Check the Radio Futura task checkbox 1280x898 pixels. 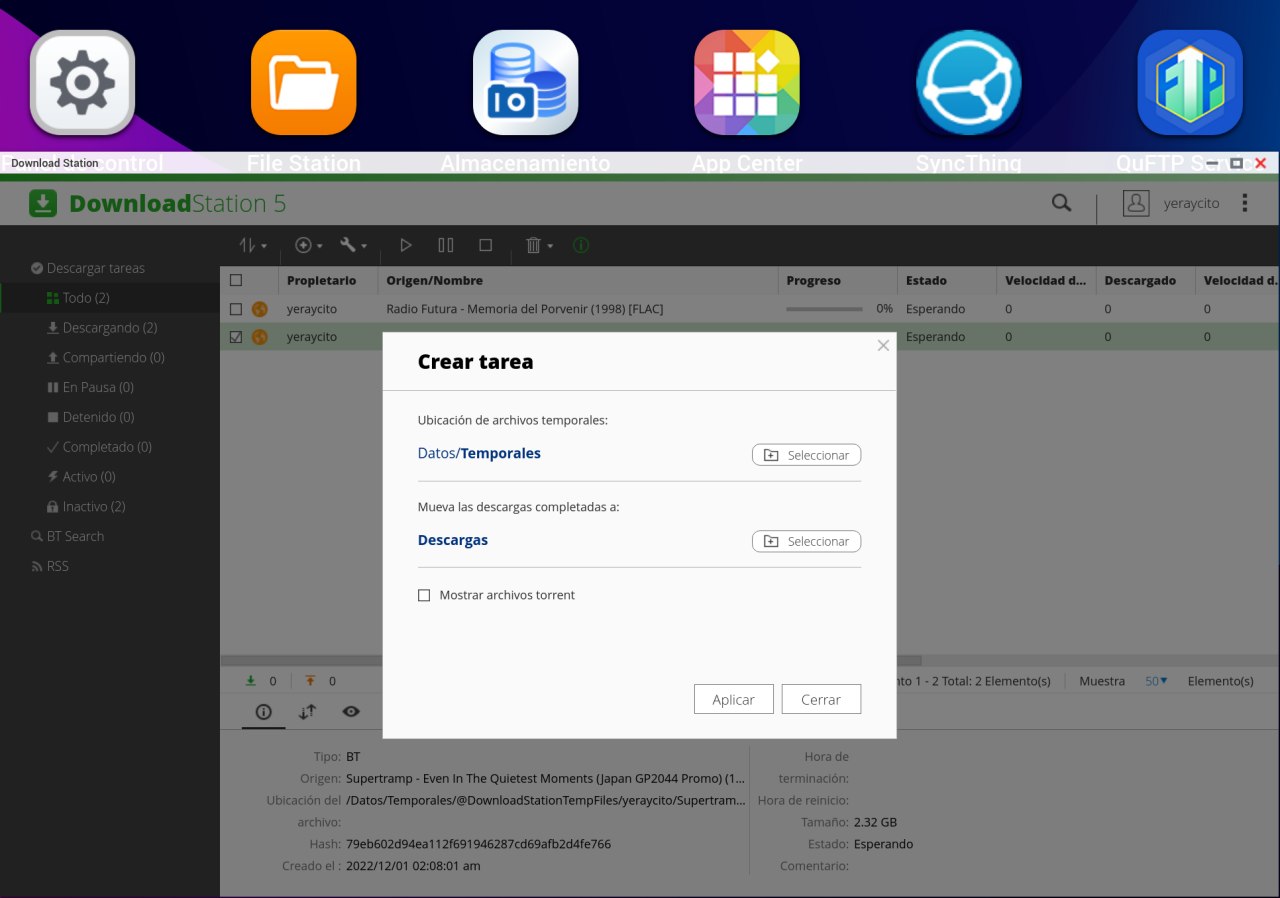pyautogui.click(x=236, y=309)
